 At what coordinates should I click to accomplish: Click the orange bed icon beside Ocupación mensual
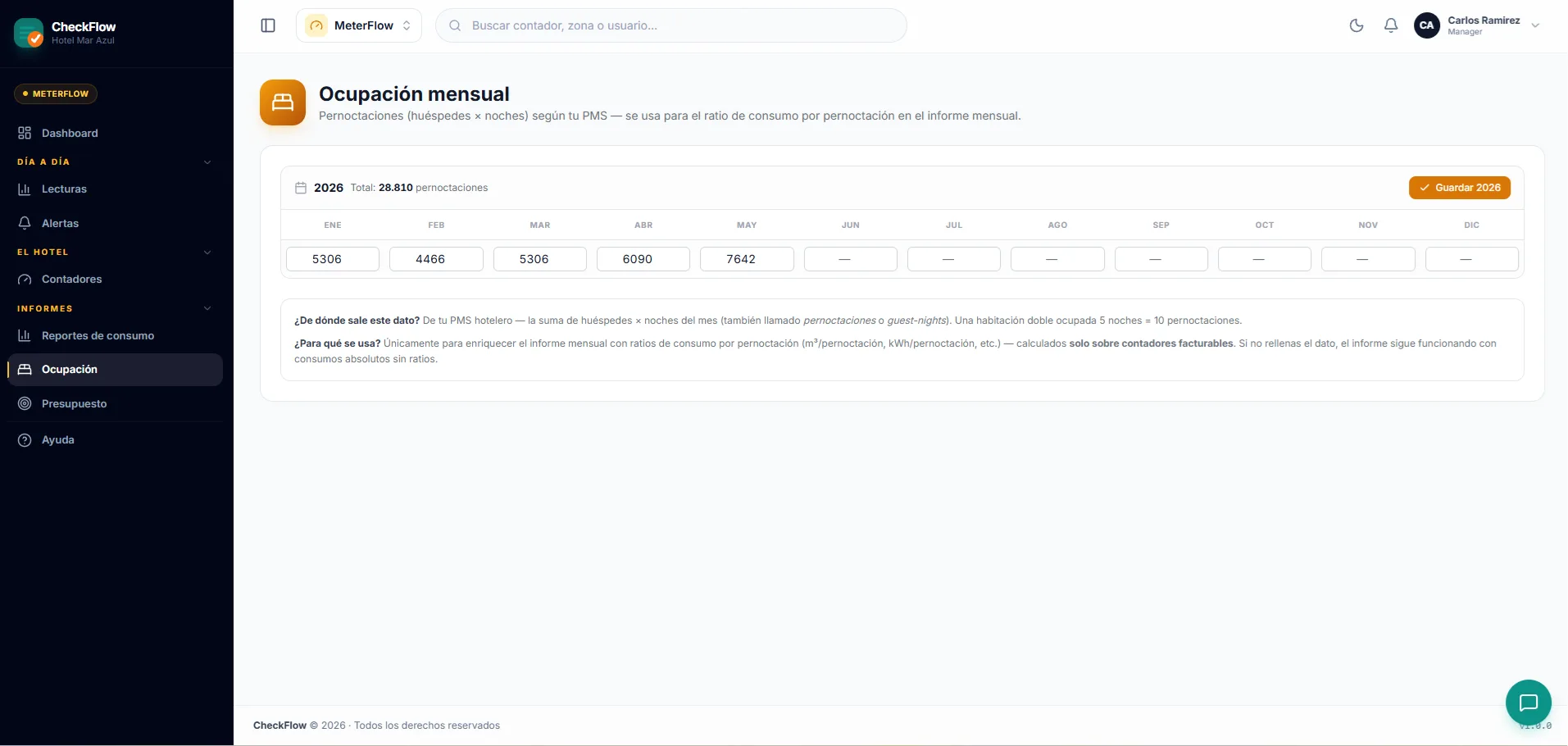point(283,102)
